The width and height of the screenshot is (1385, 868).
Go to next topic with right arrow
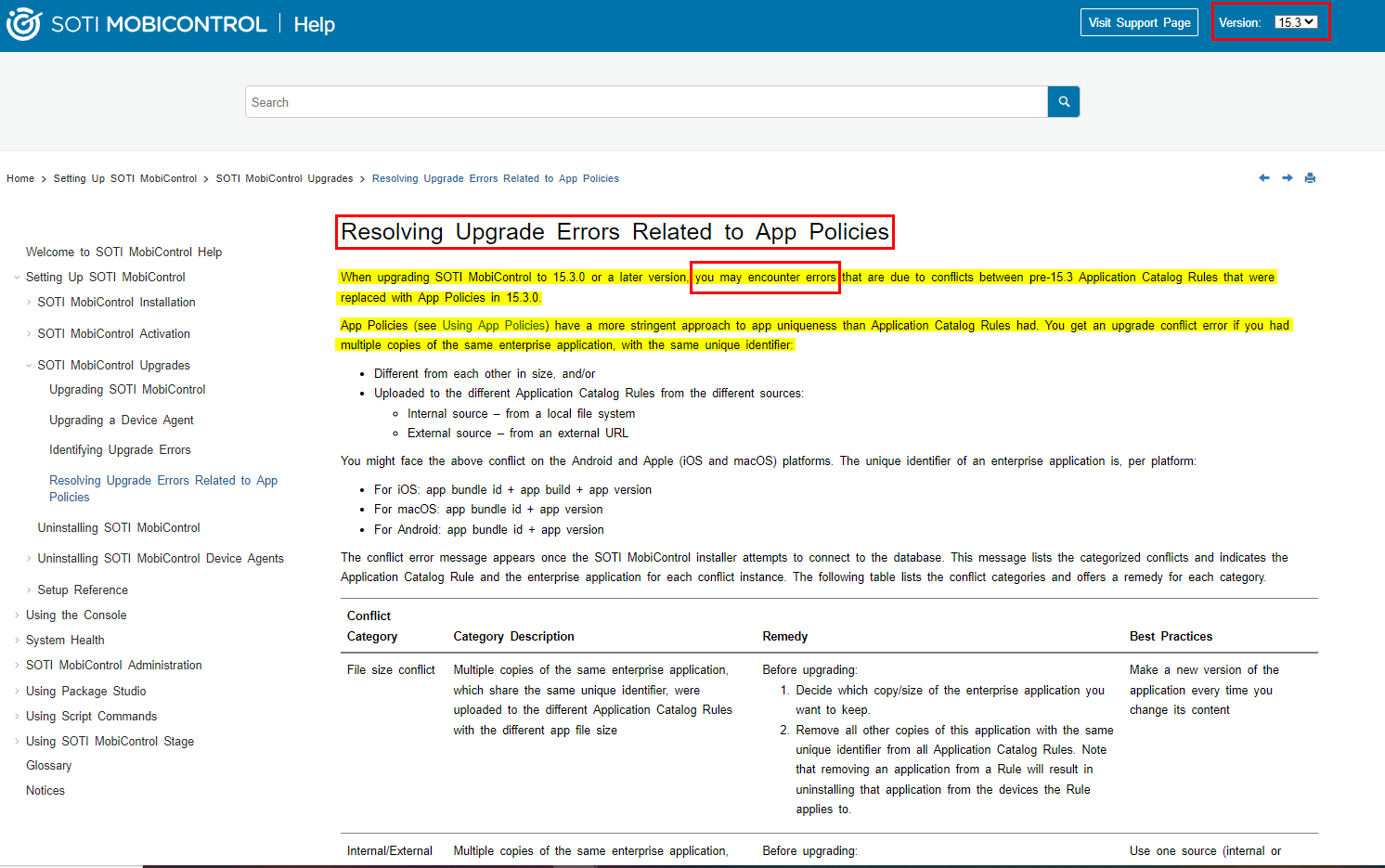coord(1288,178)
